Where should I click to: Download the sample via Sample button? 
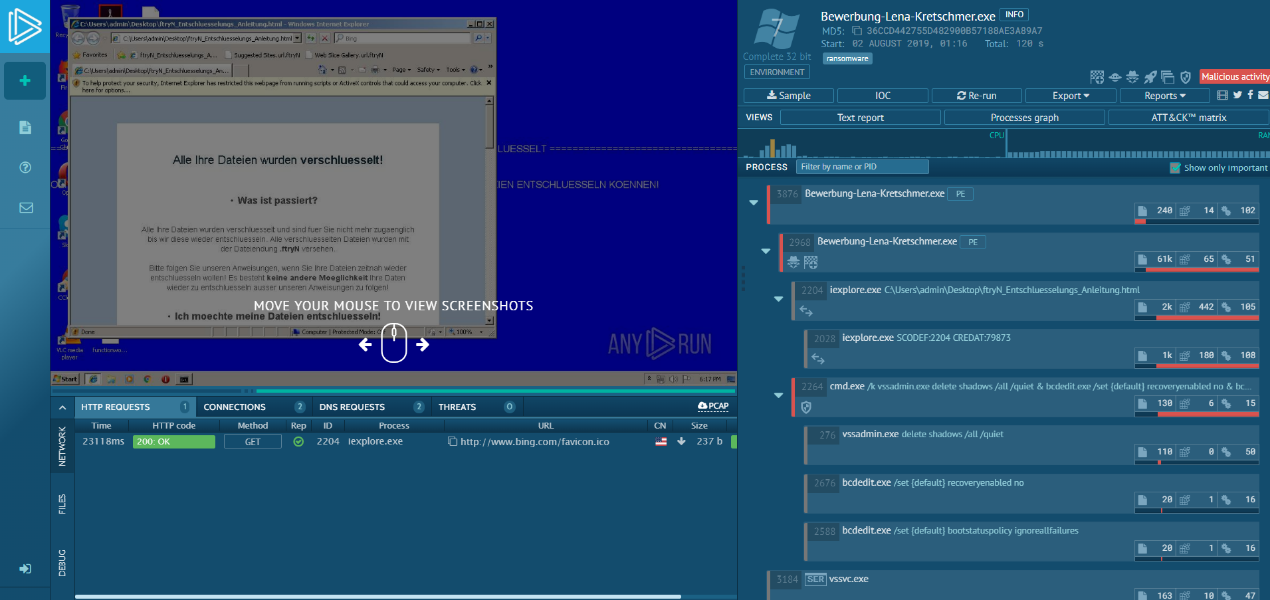click(788, 95)
